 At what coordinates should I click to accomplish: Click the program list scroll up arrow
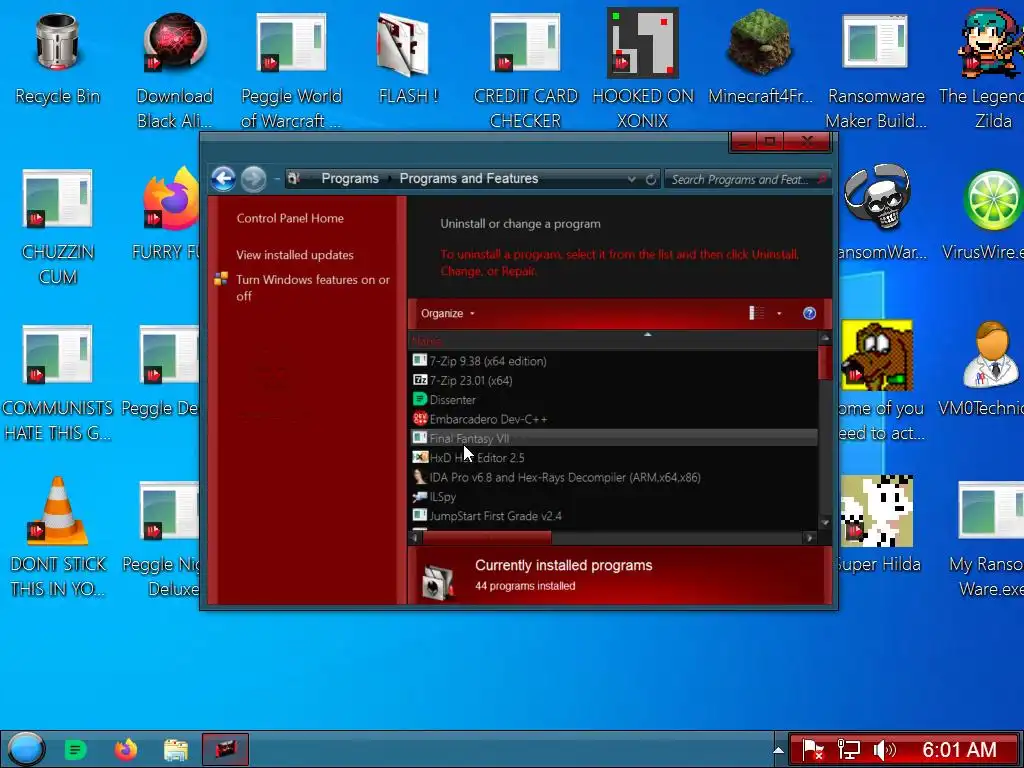pyautogui.click(x=825, y=338)
